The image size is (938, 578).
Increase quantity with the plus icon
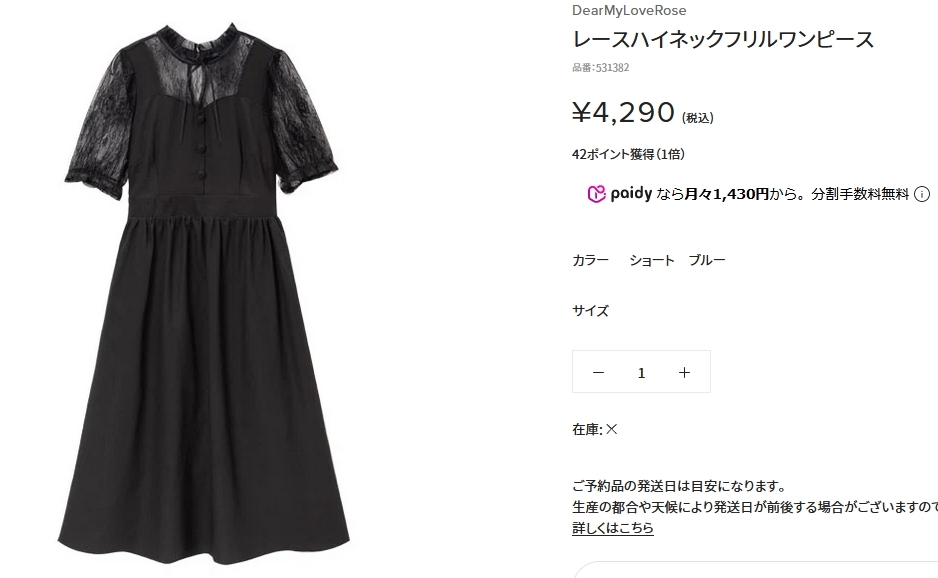coord(684,372)
